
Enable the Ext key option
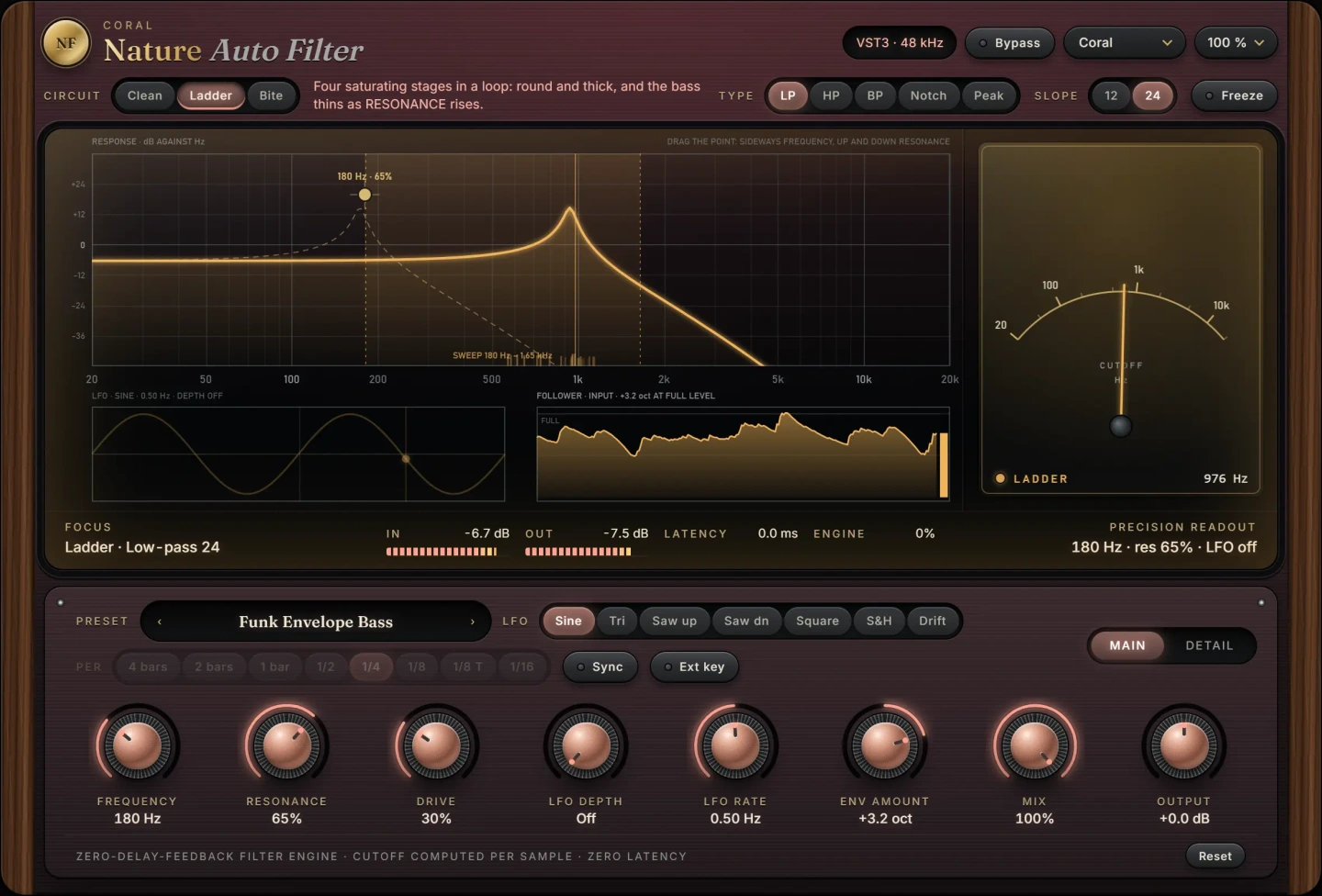pyautogui.click(x=694, y=666)
